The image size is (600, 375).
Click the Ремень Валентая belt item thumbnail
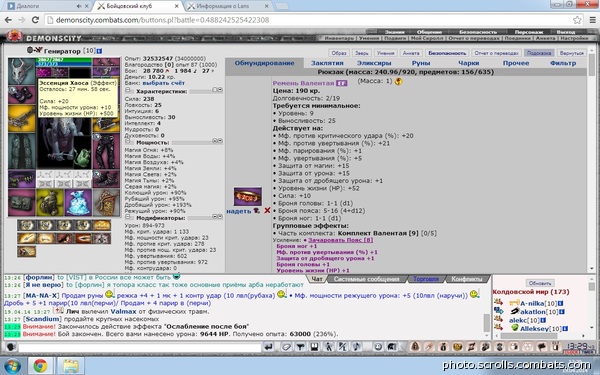(248, 197)
